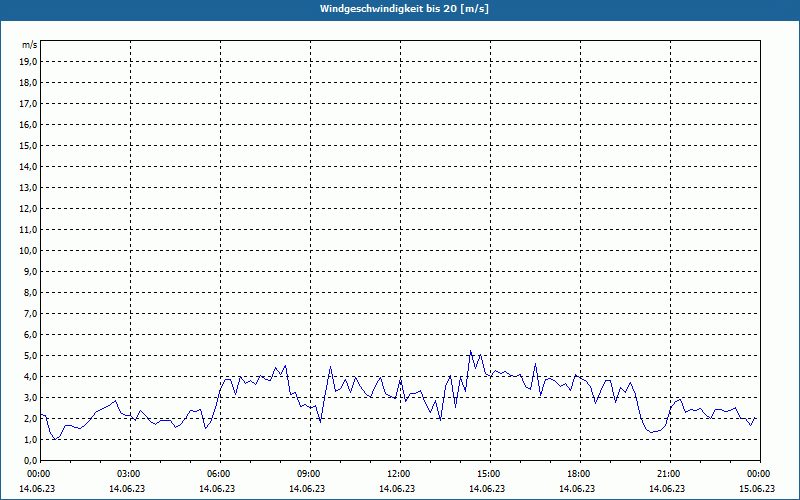The height and width of the screenshot is (500, 800).
Task: Click the 19,0 y-axis value
Action: point(28,62)
